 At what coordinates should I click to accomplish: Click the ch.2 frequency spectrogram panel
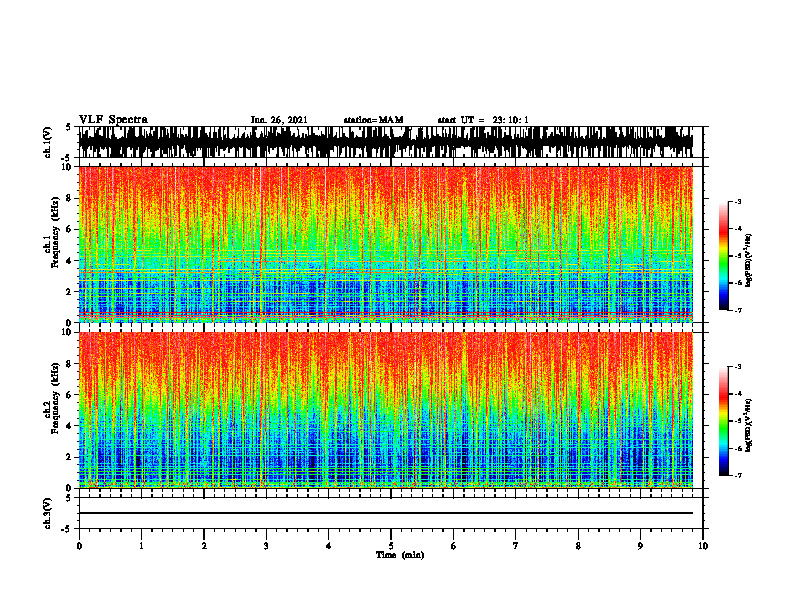coord(386,410)
